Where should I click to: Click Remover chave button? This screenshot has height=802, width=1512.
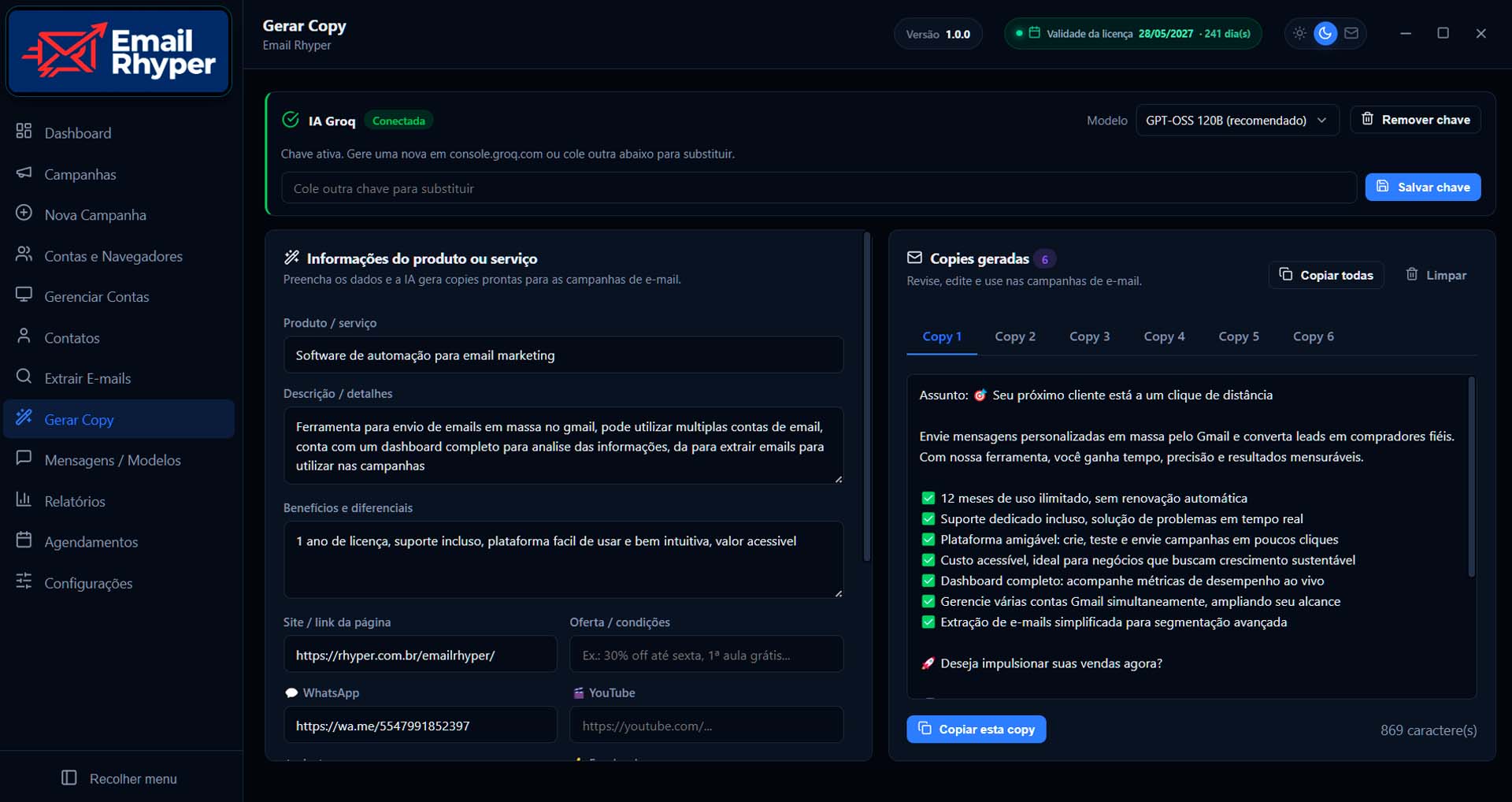(x=1416, y=120)
